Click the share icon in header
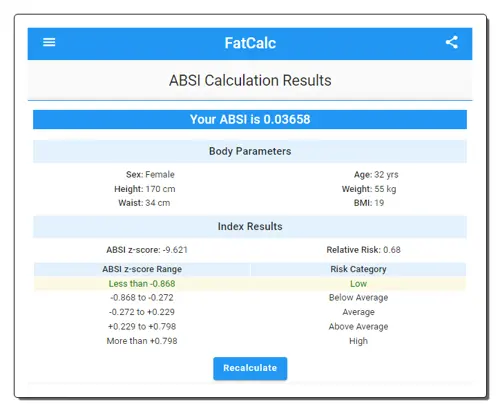 click(452, 42)
